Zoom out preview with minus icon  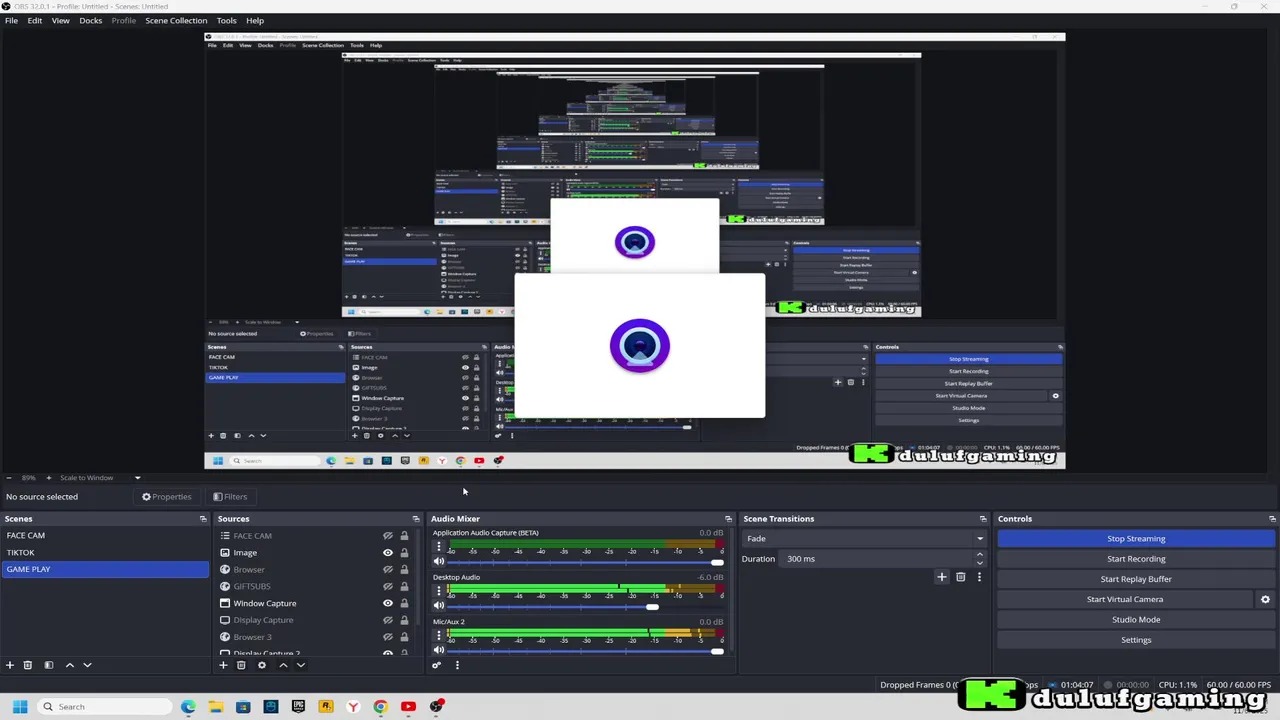coord(9,478)
